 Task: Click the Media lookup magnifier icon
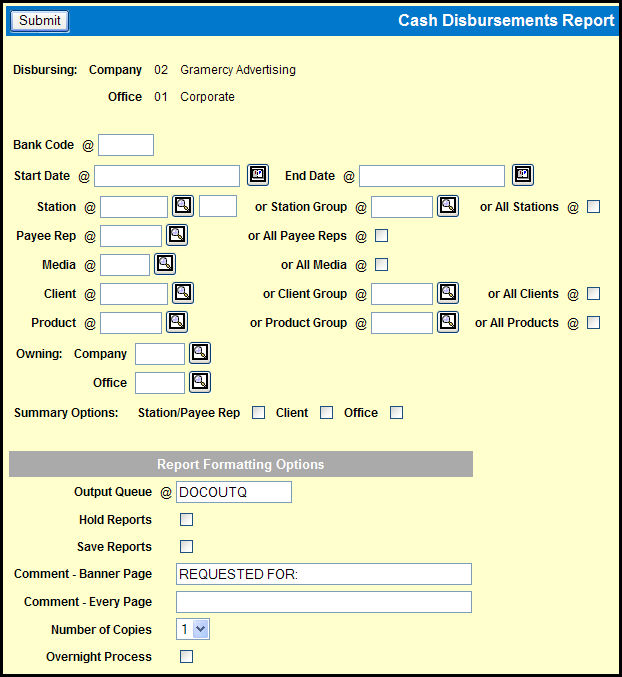tap(164, 264)
